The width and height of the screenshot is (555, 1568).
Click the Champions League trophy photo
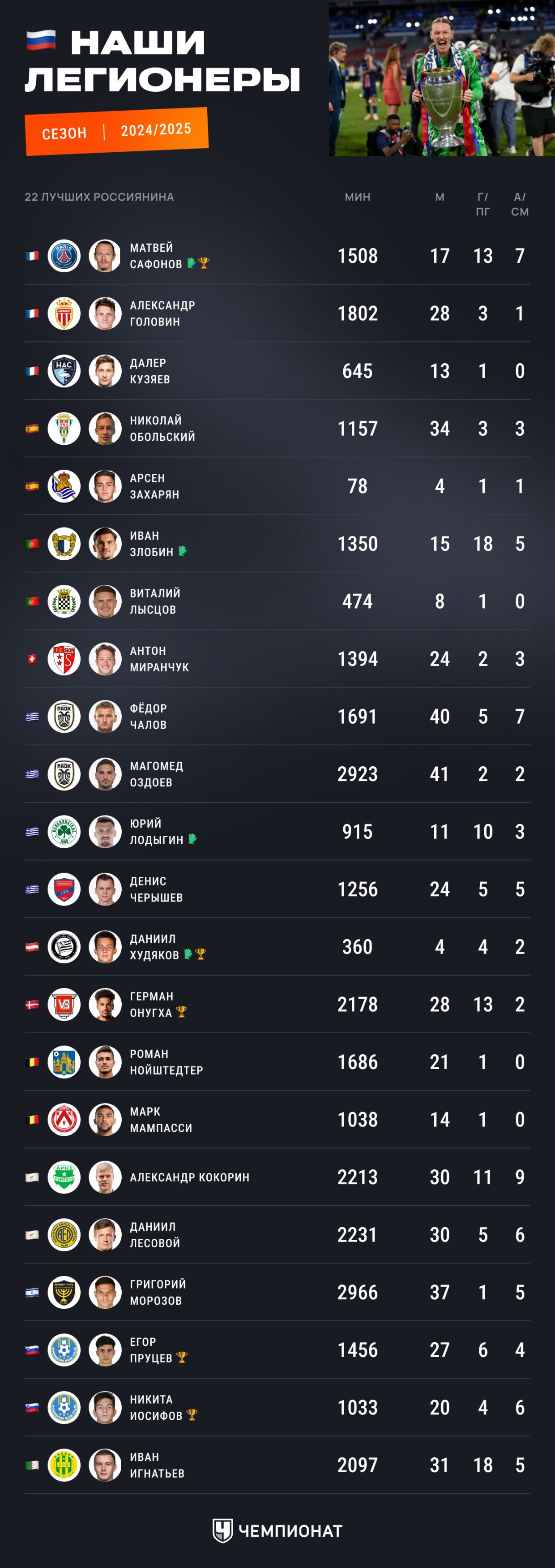pyautogui.click(x=442, y=79)
